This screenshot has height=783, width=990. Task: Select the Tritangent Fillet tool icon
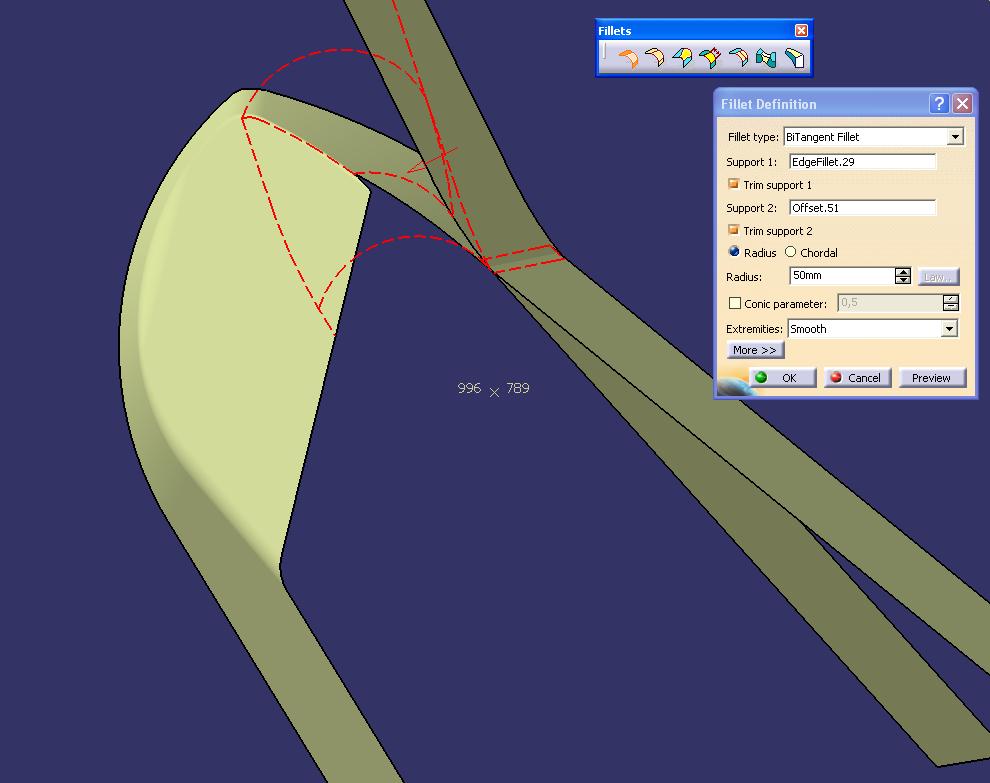[x=794, y=58]
